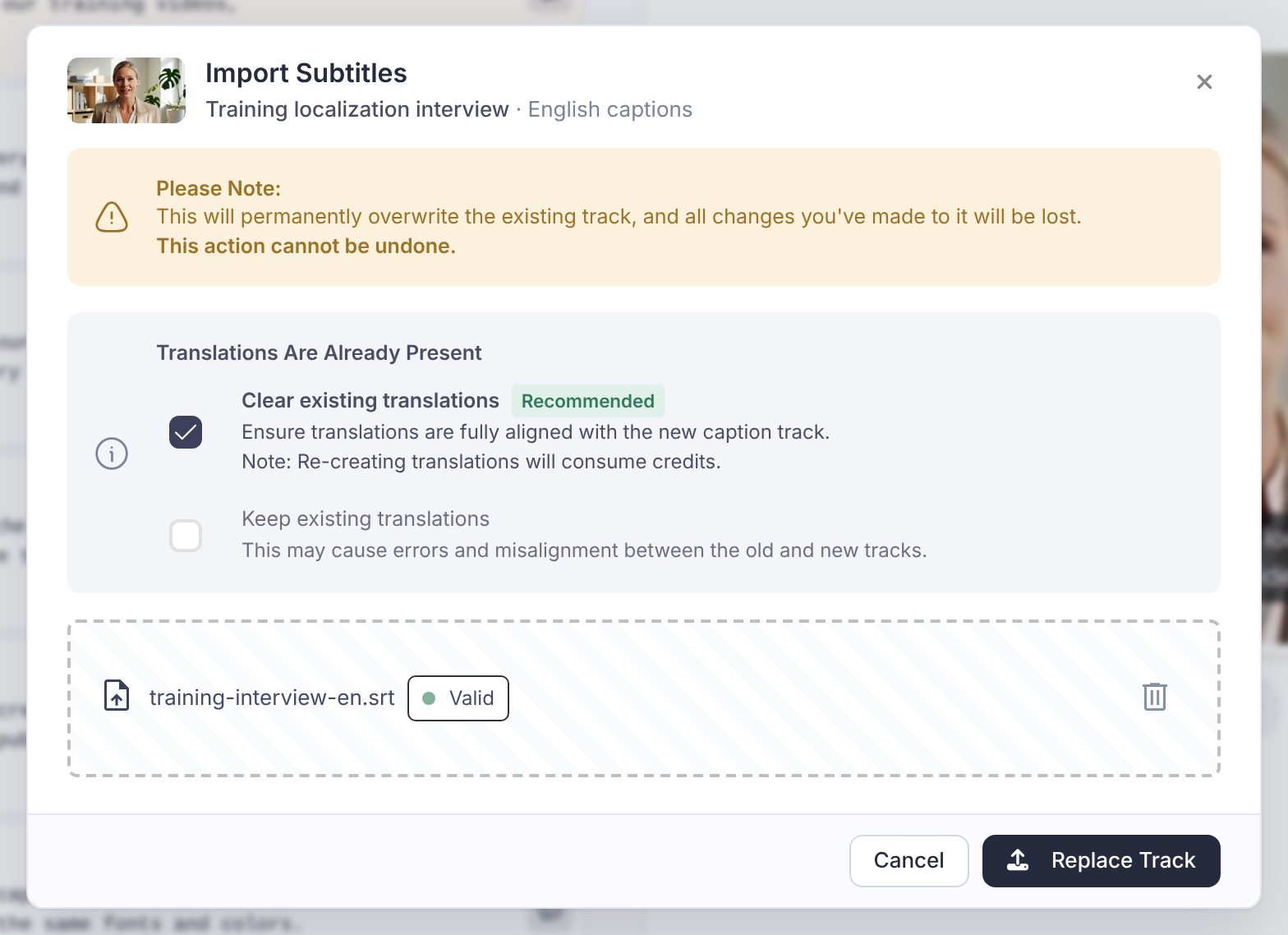Screen dimensions: 1288x935
Task: Click the Keep existing translations label
Action: [x=366, y=518]
